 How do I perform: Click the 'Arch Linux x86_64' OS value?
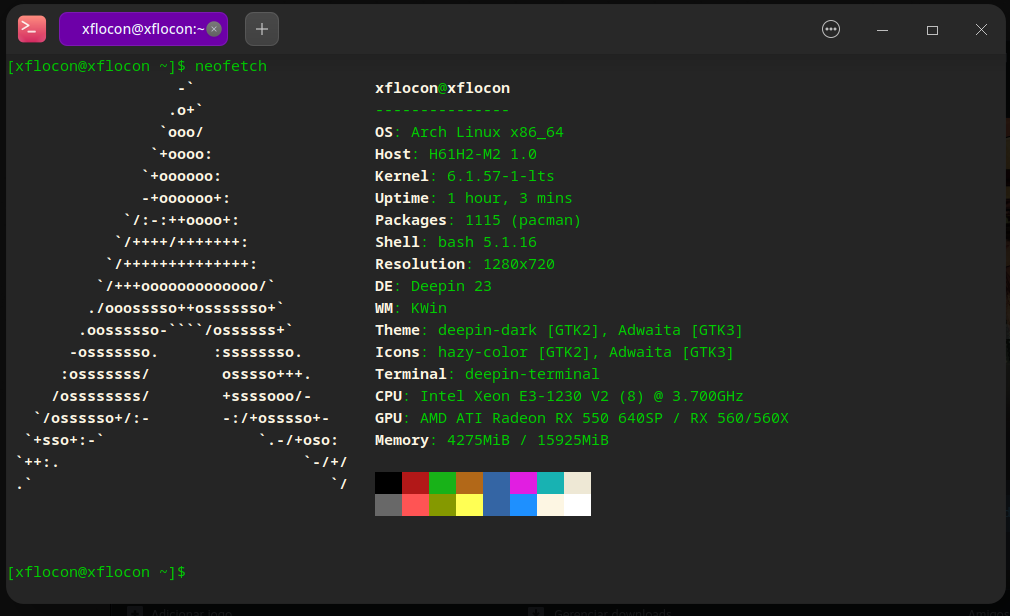click(487, 132)
